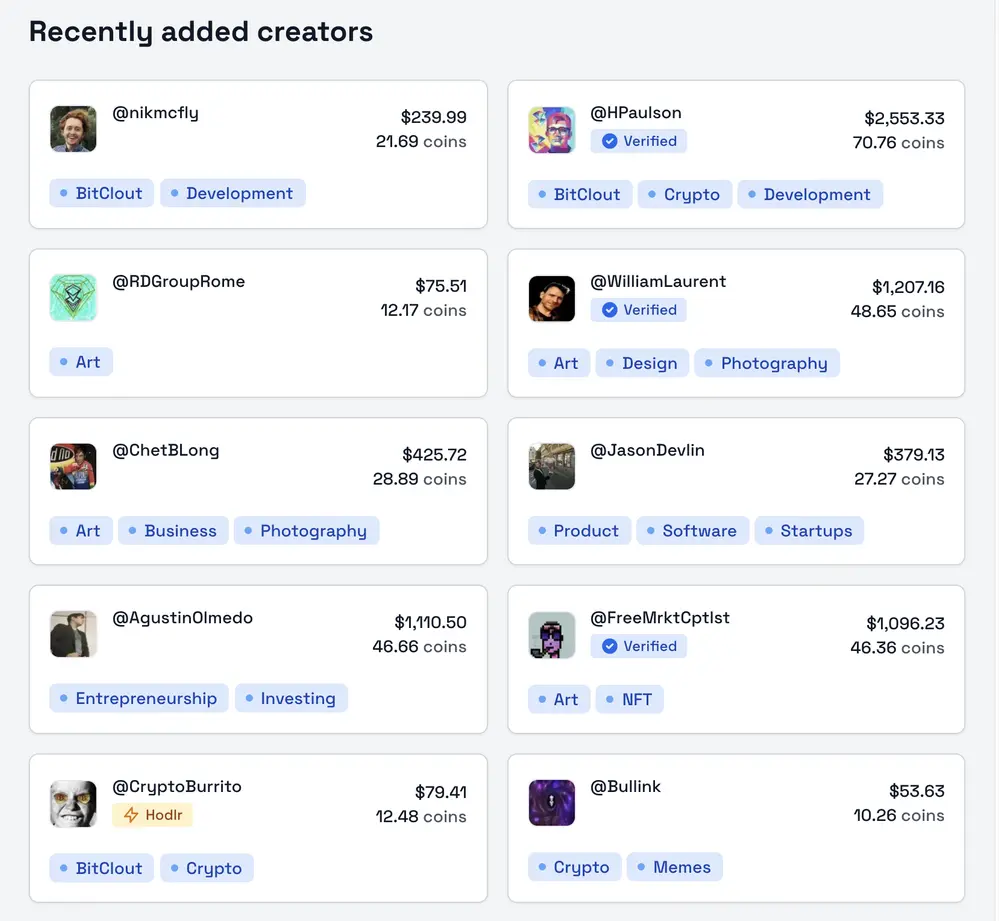
Task: Click @HPaulson's colorful avatar image
Action: click(x=552, y=129)
